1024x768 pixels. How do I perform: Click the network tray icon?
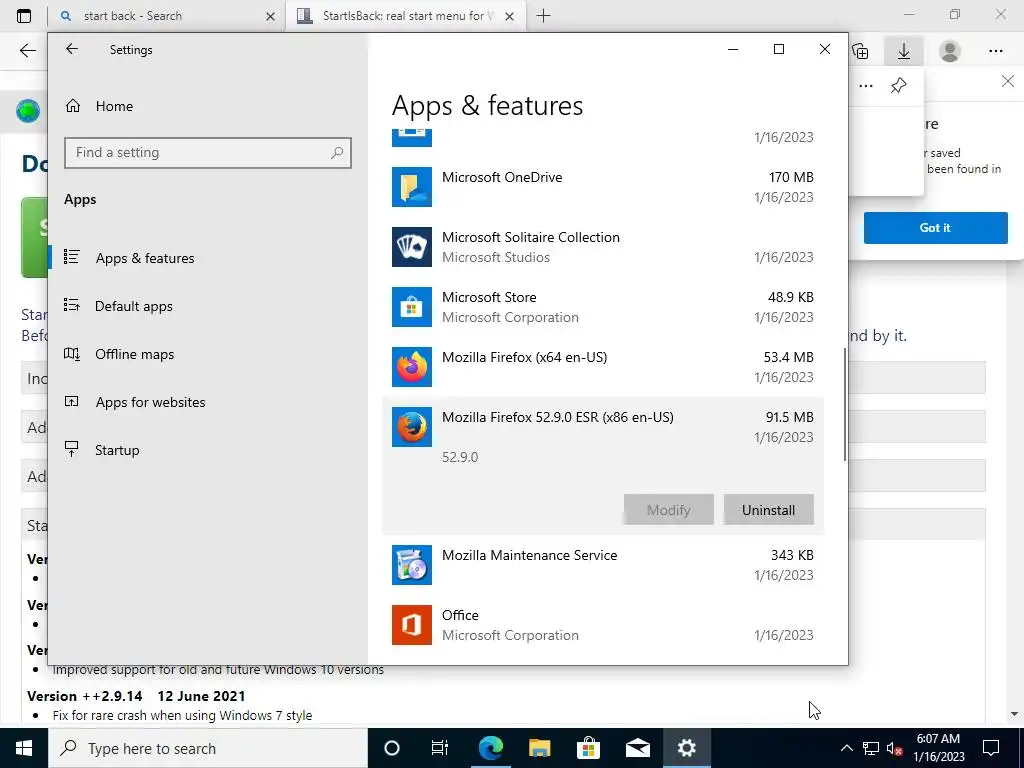coord(871,748)
